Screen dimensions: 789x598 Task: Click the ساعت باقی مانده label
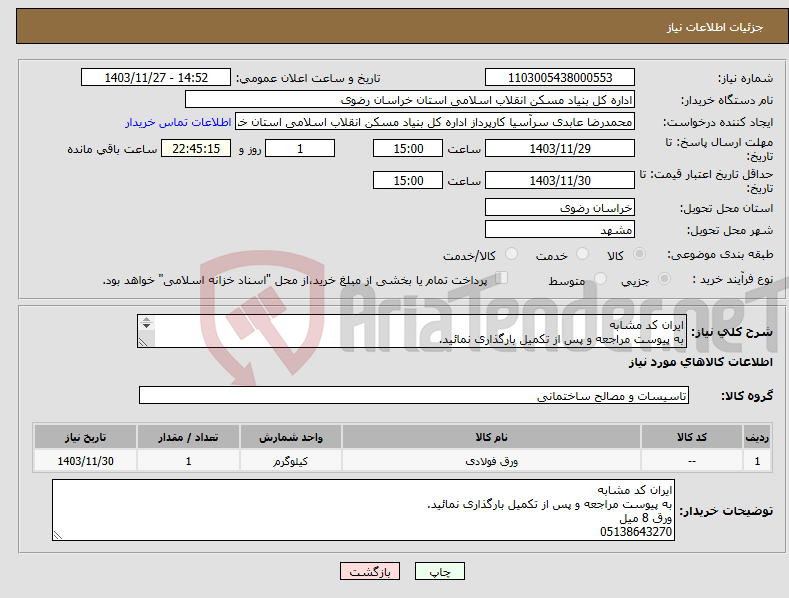[x=112, y=149]
